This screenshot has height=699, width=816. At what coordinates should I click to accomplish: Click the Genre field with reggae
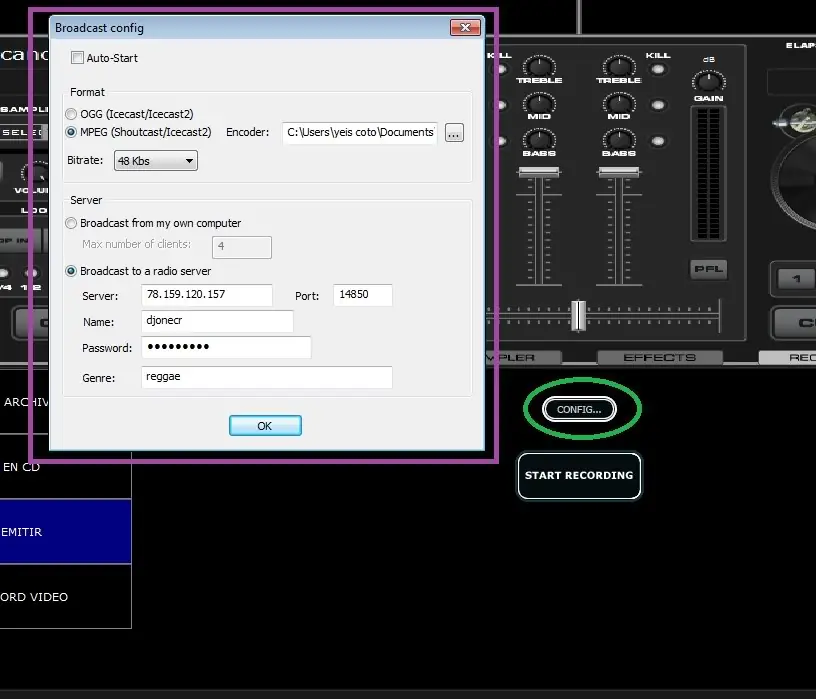(266, 377)
